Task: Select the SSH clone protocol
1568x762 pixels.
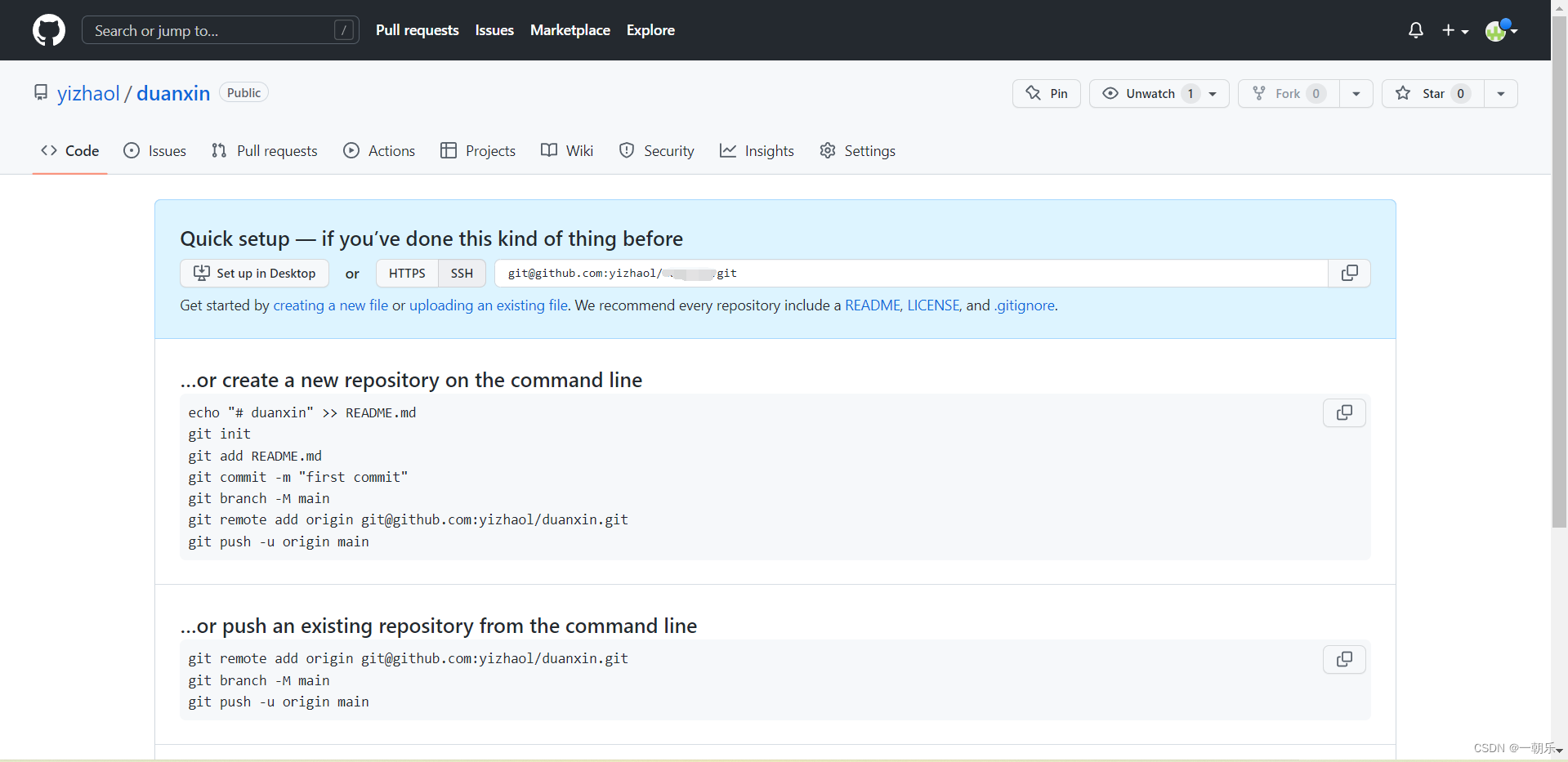Action: coord(461,273)
